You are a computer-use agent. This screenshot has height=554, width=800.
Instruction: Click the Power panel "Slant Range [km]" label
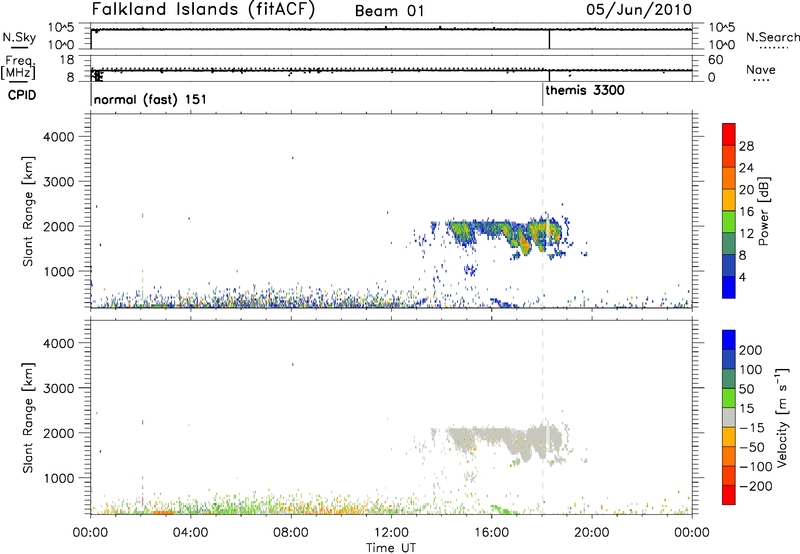(28, 212)
